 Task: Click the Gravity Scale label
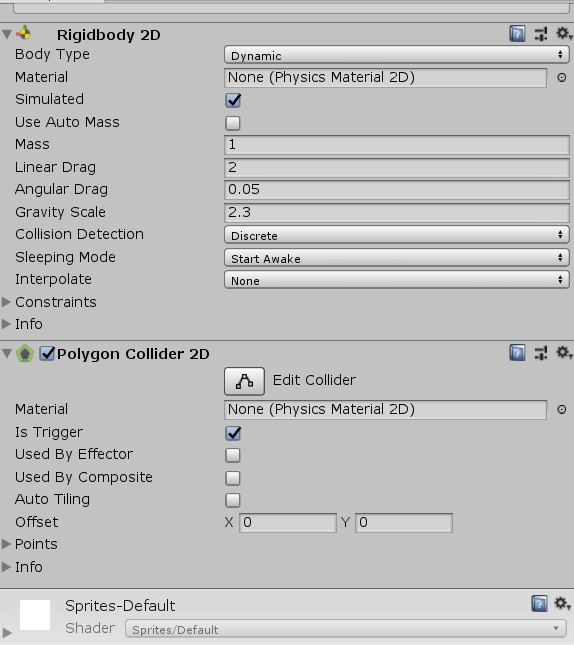point(60,212)
